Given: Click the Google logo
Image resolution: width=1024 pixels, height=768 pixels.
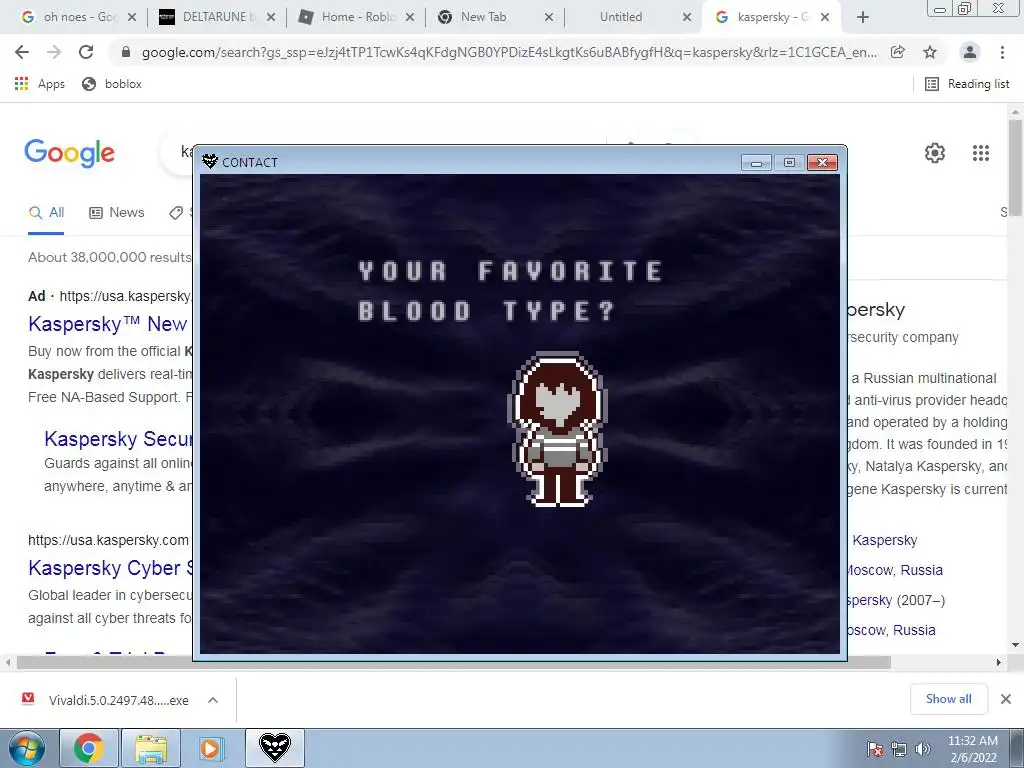Looking at the screenshot, I should 69,153.
